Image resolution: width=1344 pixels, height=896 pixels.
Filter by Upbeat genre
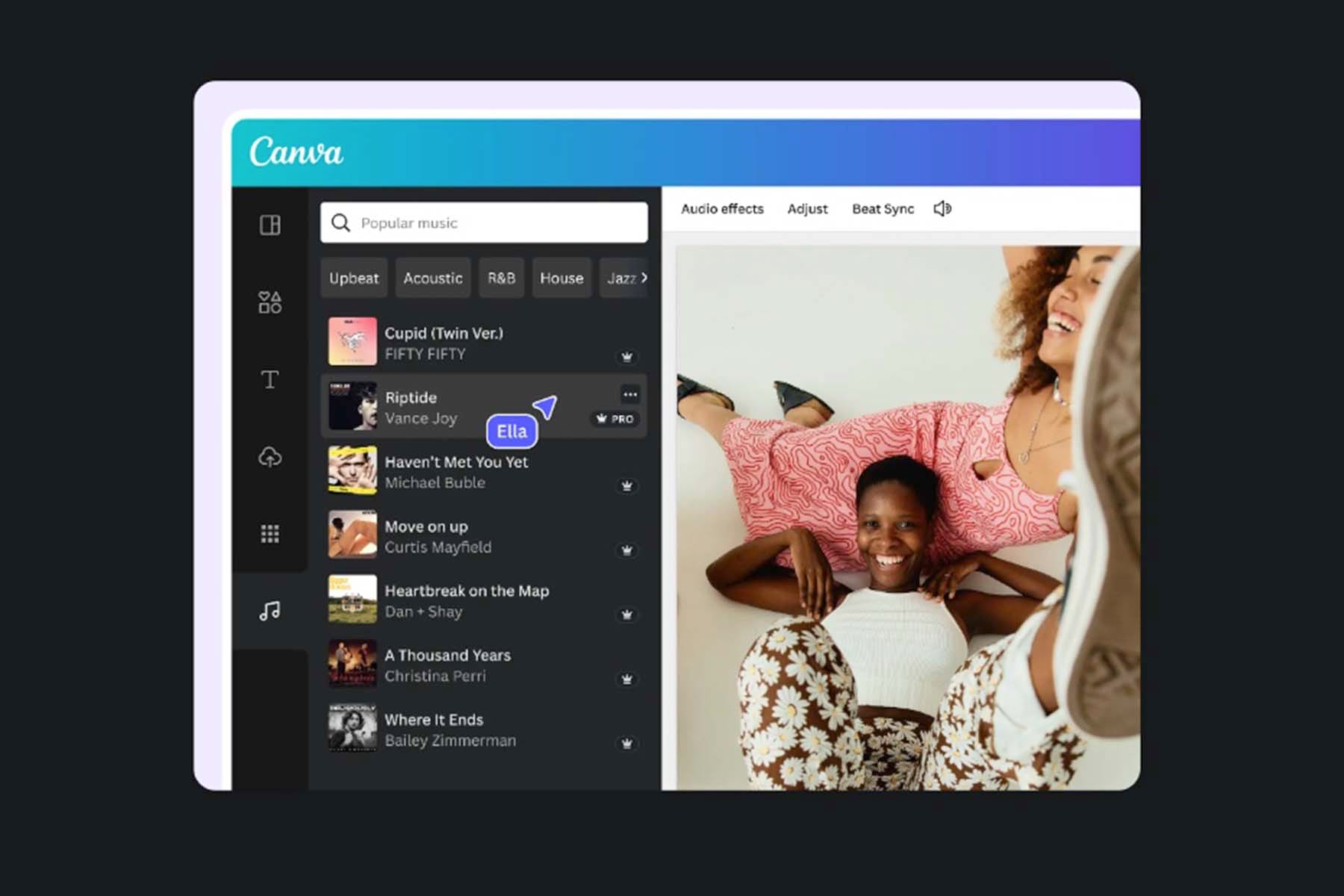(354, 278)
